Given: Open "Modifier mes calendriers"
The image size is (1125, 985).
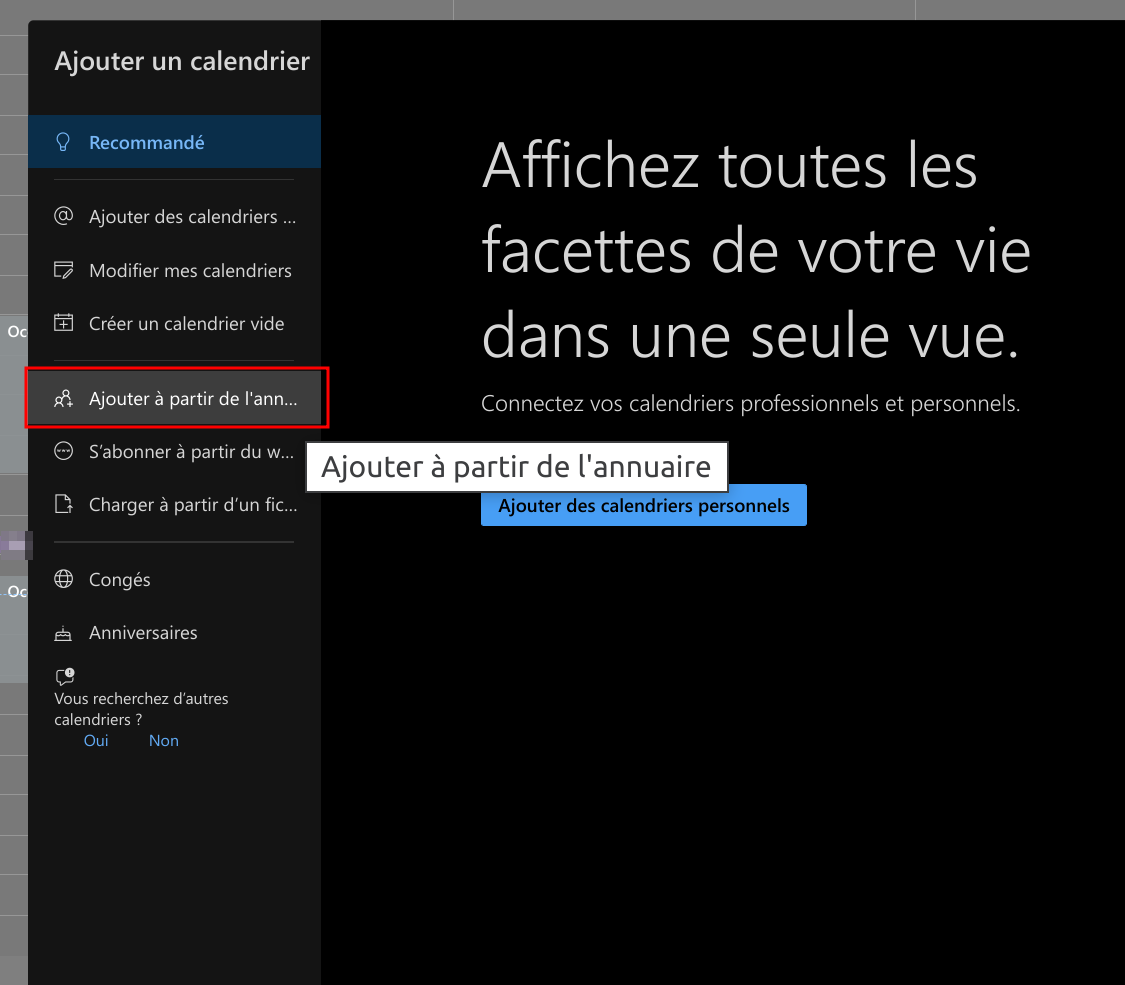Looking at the screenshot, I should tap(190, 270).
